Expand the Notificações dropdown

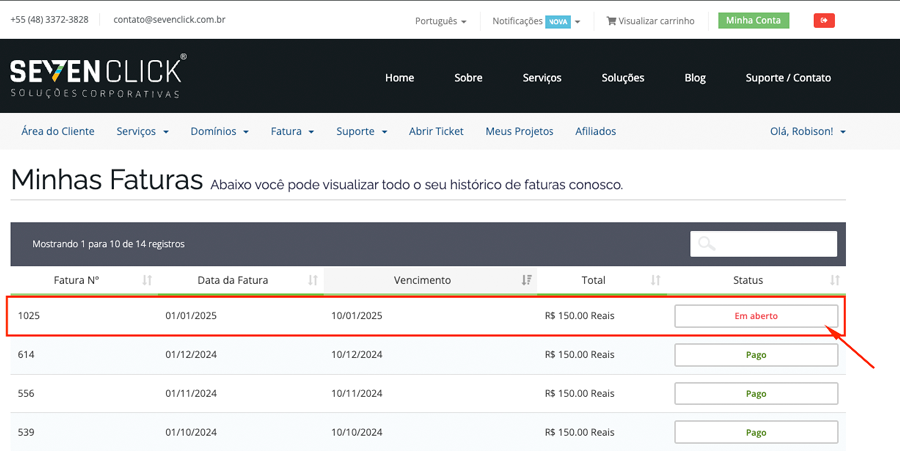[536, 21]
